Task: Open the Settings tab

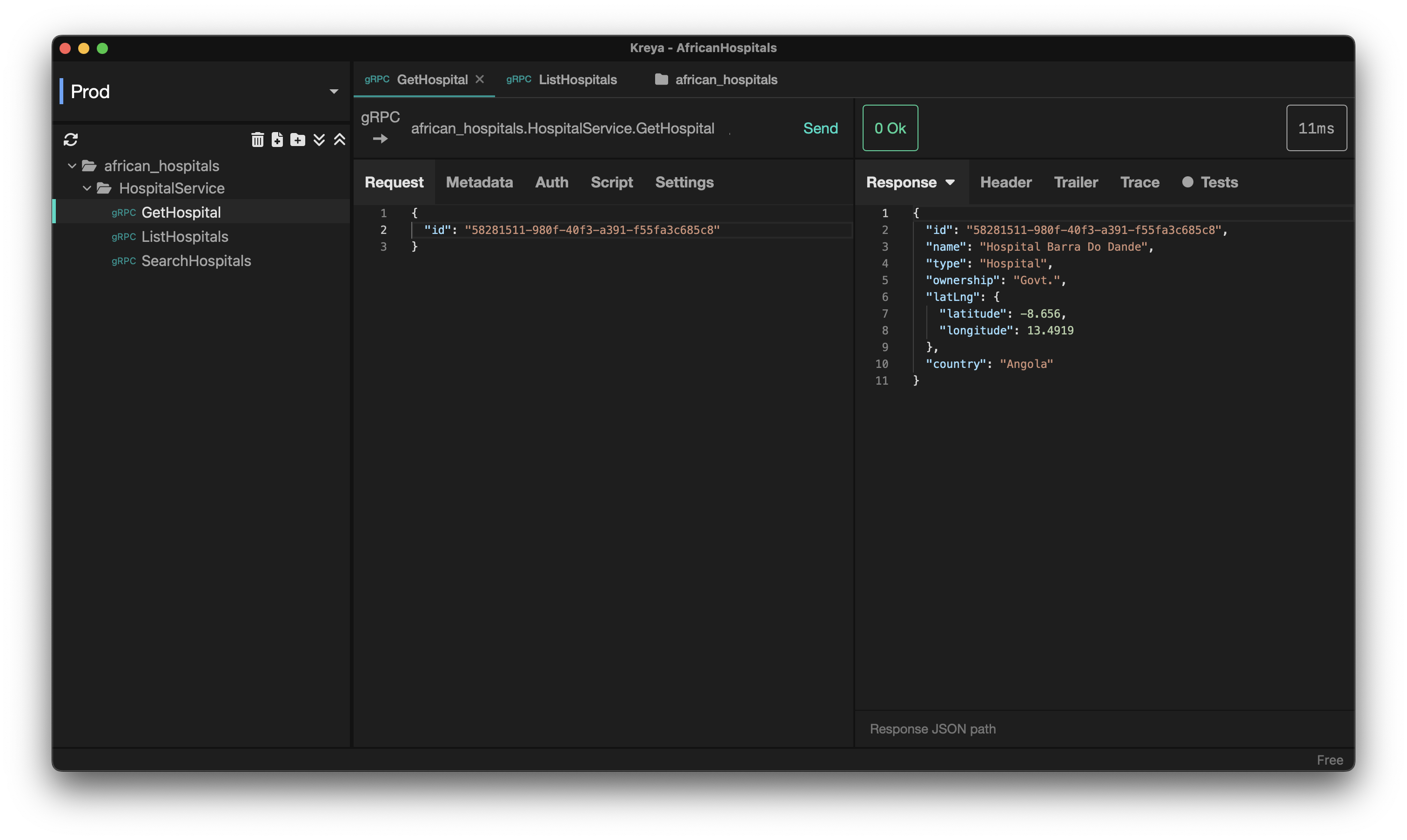Action: pos(684,182)
